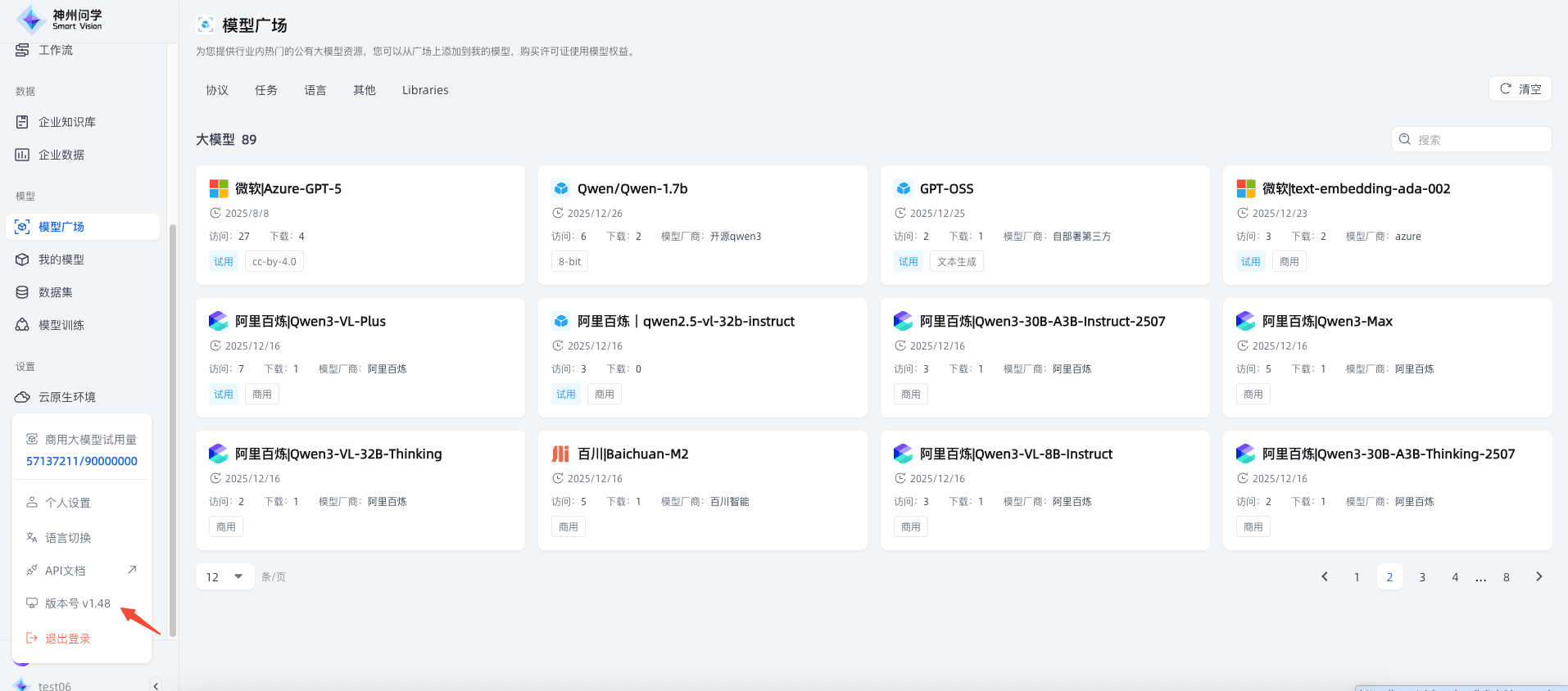
Task: Open 阿里百炼|Qwen3-VL-8B-Instruct card
Action: 1045,490
